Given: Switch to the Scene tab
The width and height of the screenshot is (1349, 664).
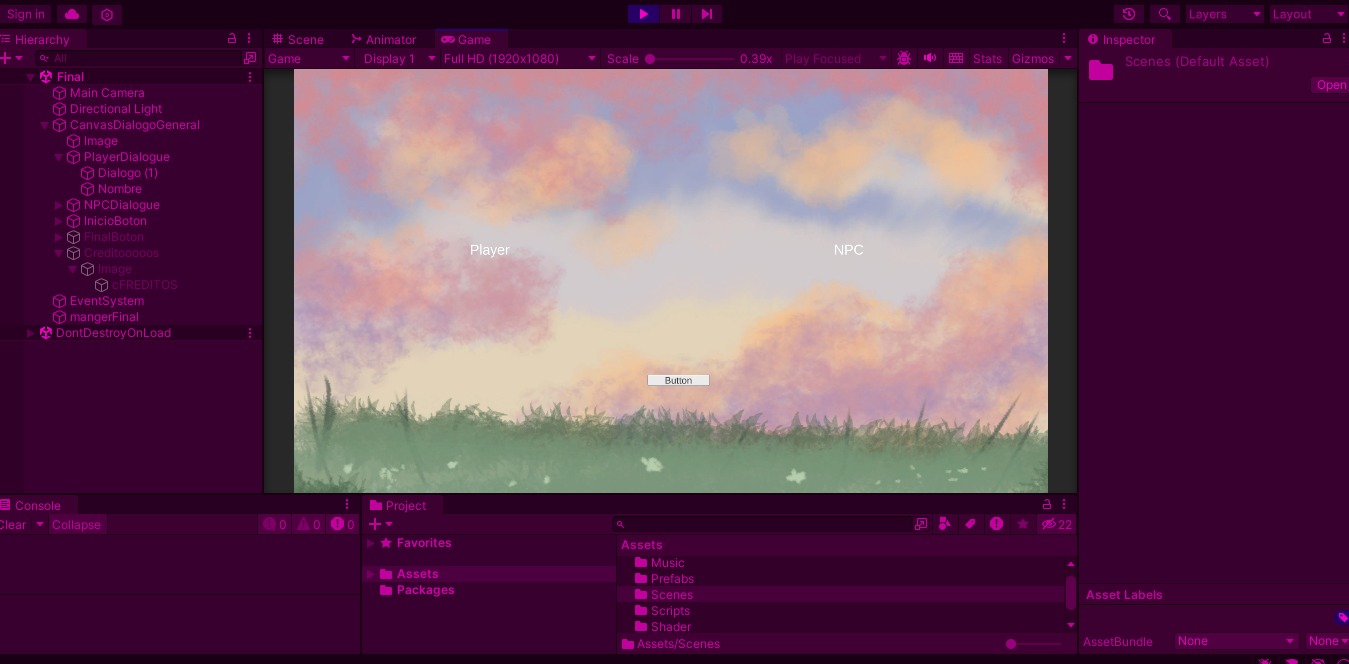Looking at the screenshot, I should [x=298, y=39].
